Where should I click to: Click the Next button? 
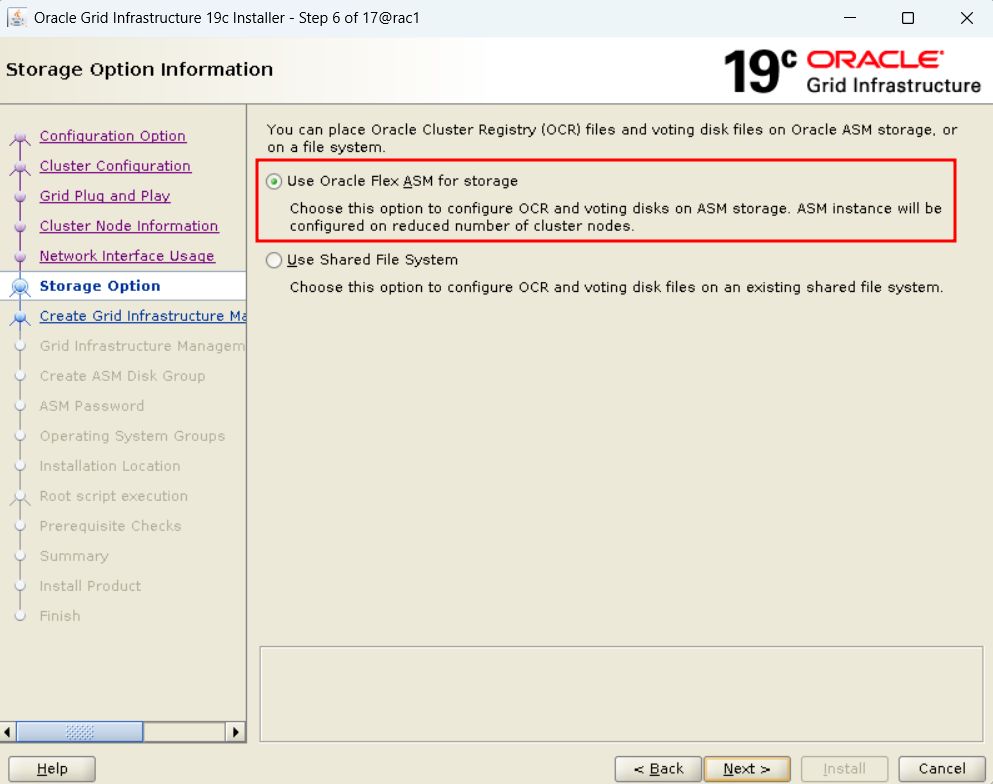click(747, 769)
